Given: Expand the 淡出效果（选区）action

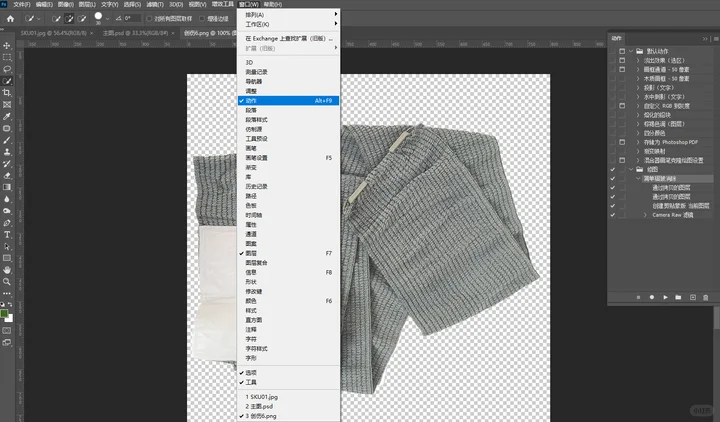Looking at the screenshot, I should pos(638,60).
